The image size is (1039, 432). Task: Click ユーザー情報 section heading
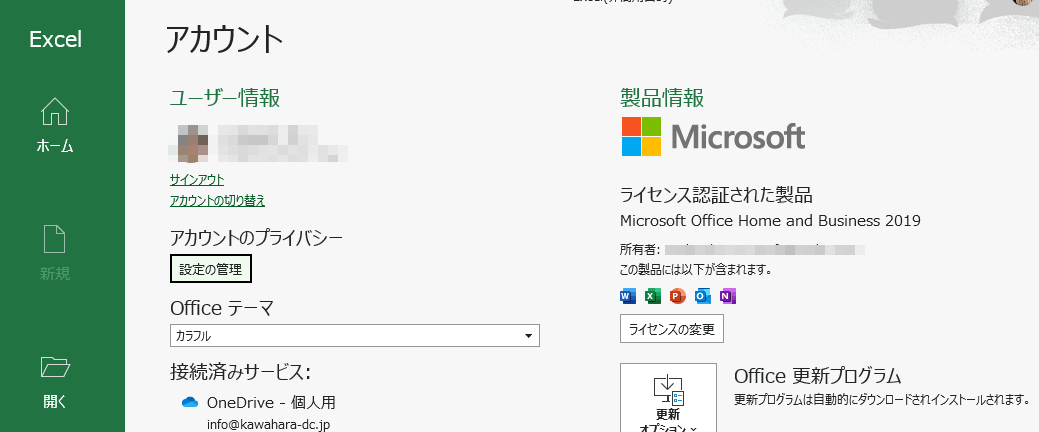coord(225,98)
